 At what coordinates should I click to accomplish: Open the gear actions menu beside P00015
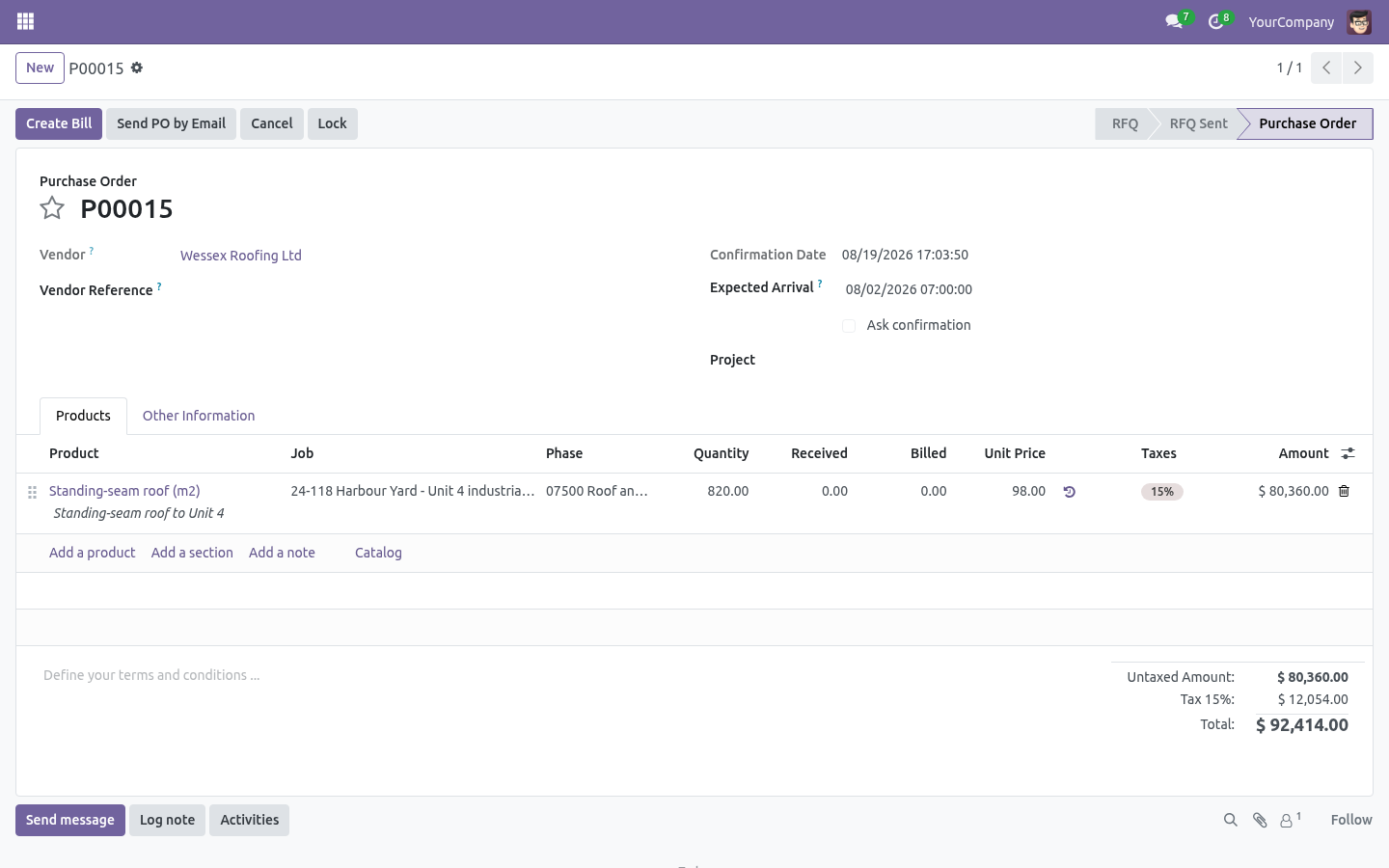pos(137,68)
